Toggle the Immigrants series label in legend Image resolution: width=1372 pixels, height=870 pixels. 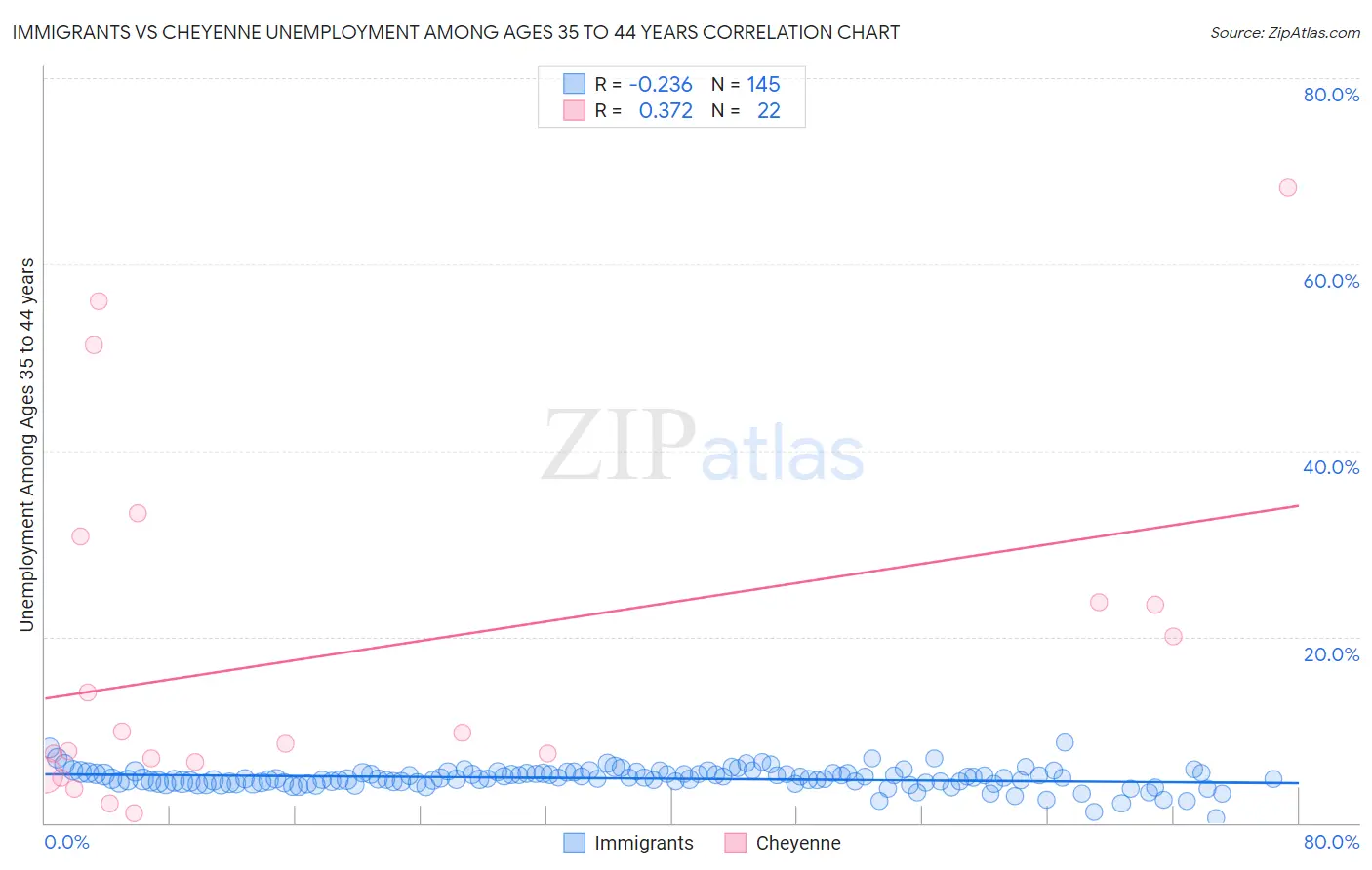coord(644,843)
